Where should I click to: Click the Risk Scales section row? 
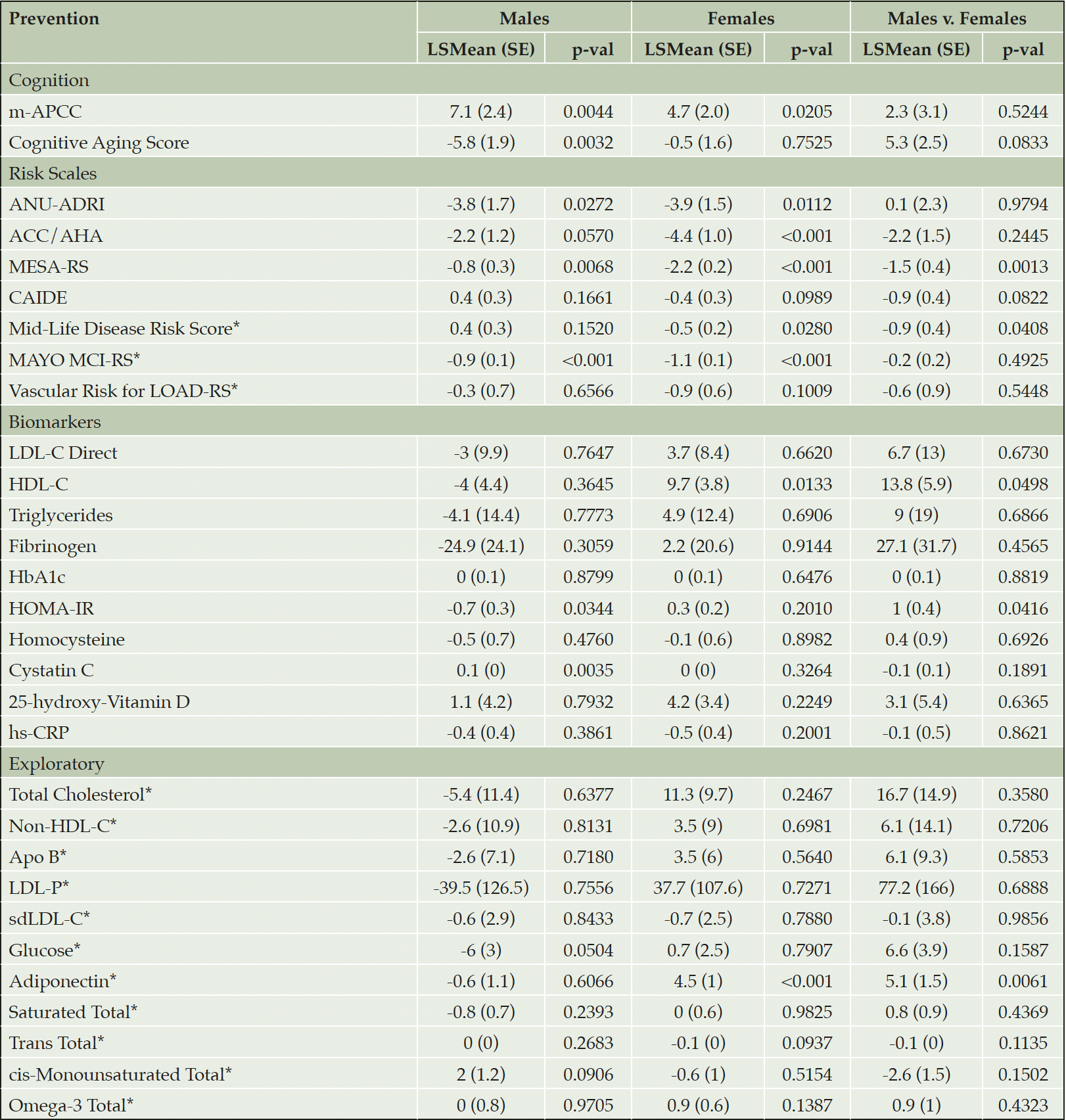[532, 173]
